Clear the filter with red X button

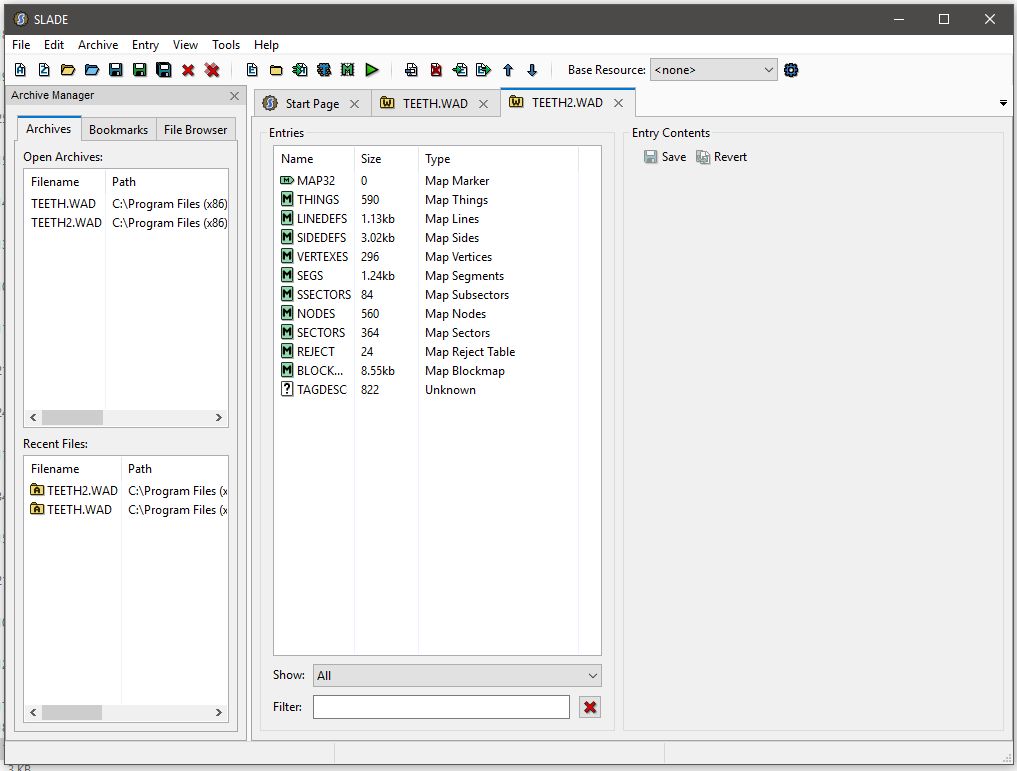(x=590, y=707)
